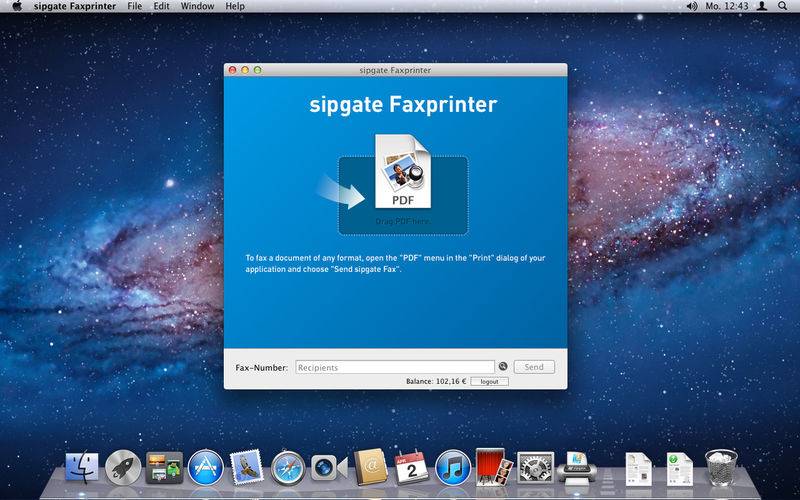Screen dimensions: 800x500
Task: Open the Window menu
Action: tap(197, 6)
